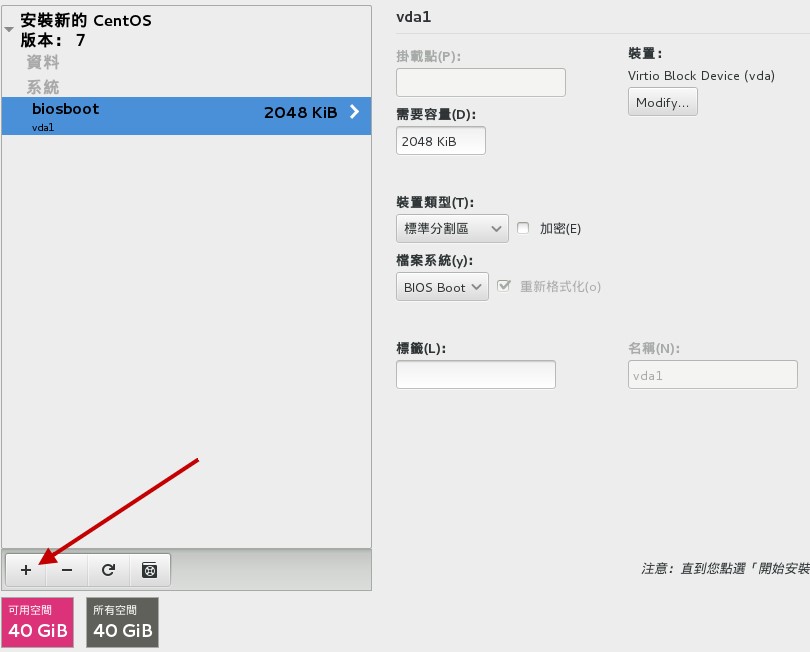Remove the selected partition using the minus icon

66,570
